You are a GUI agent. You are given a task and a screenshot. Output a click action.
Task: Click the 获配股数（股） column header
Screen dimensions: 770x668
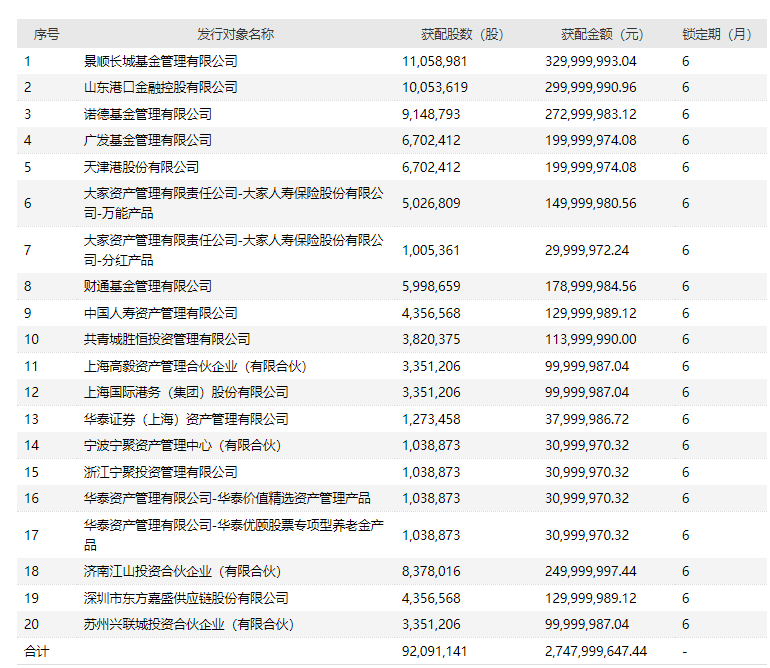point(462,34)
